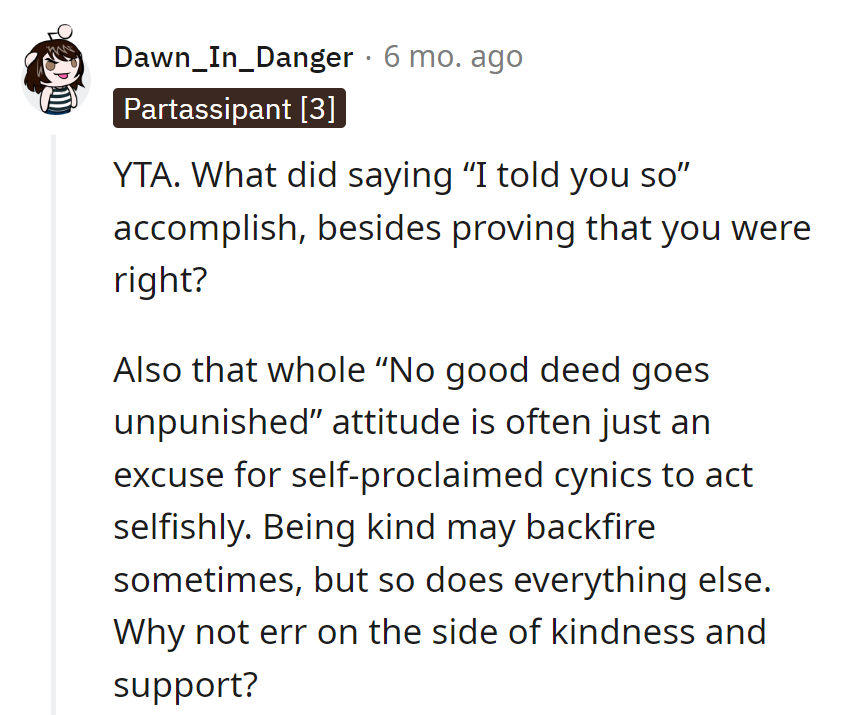851x715 pixels.
Task: Toggle the thread visibility via the left rail
Action: coord(55,400)
